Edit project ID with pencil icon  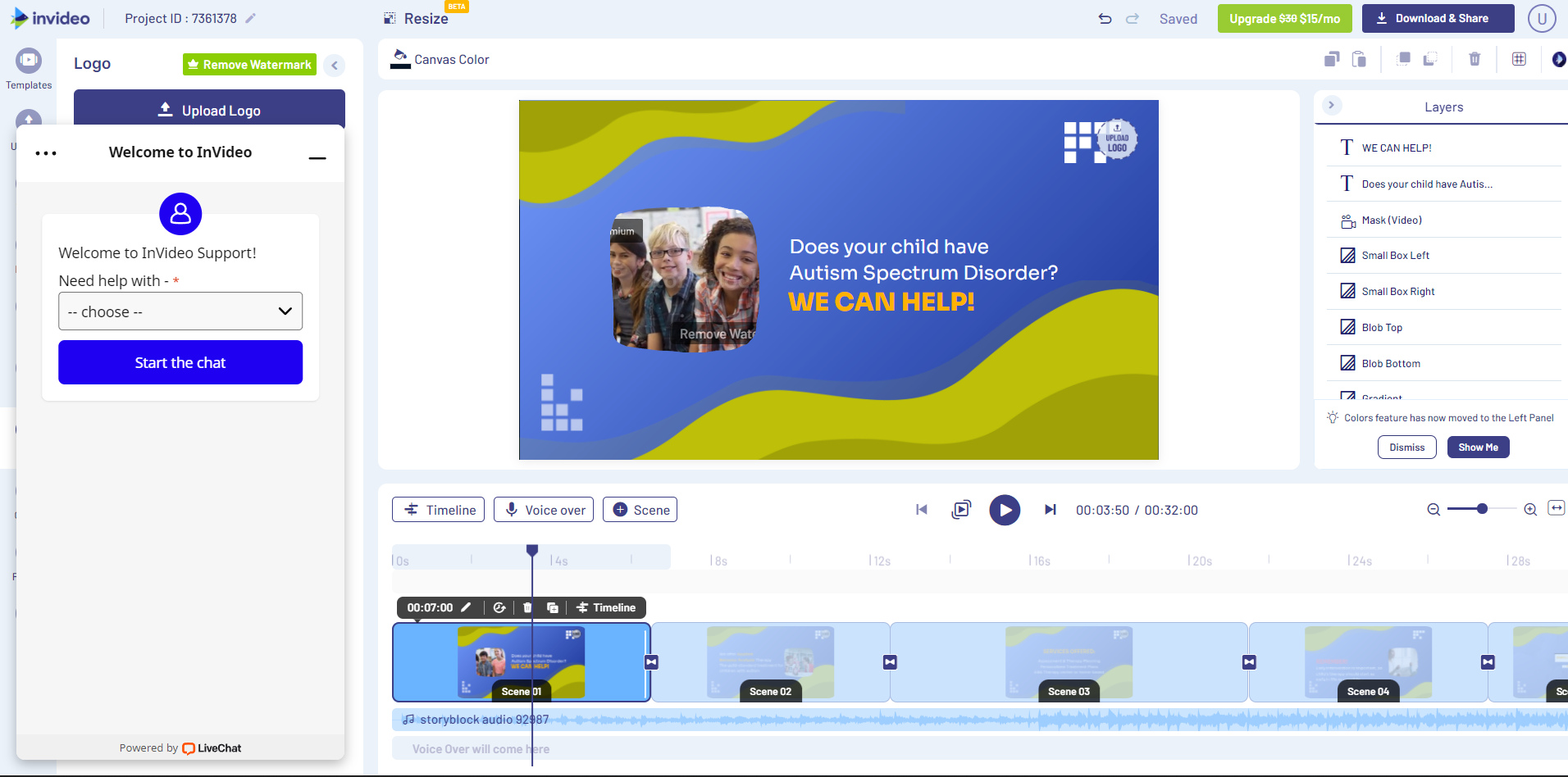(251, 19)
